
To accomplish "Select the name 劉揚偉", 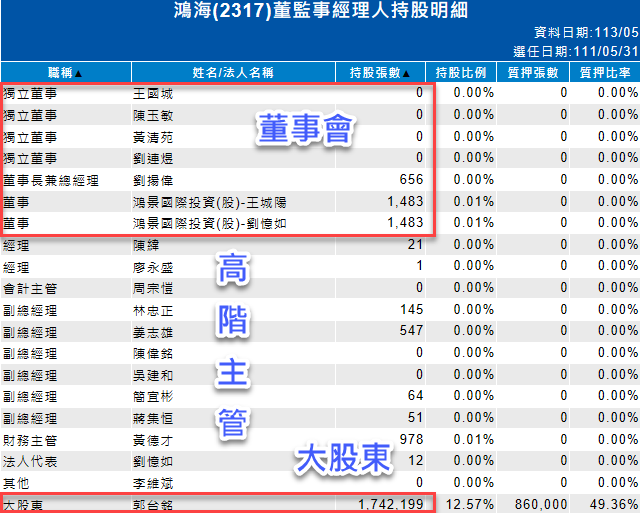I will coord(153,180).
